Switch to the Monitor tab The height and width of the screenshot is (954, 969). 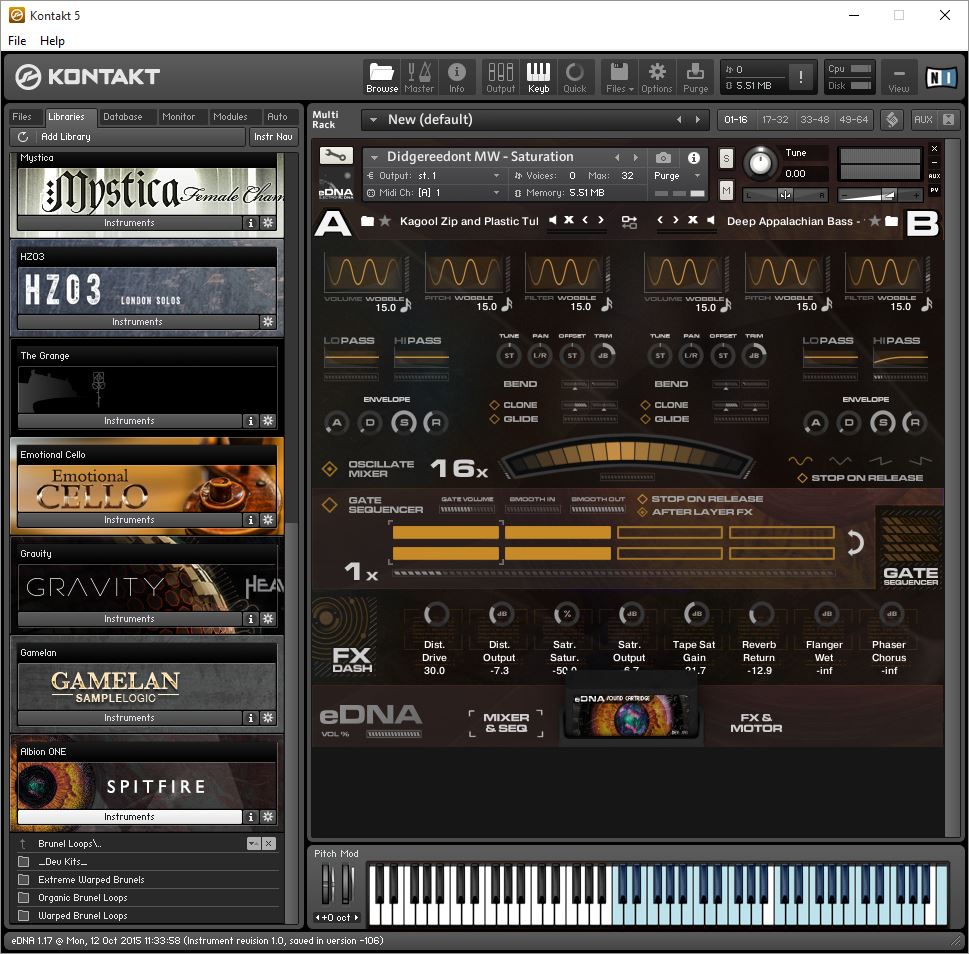pyautogui.click(x=178, y=117)
